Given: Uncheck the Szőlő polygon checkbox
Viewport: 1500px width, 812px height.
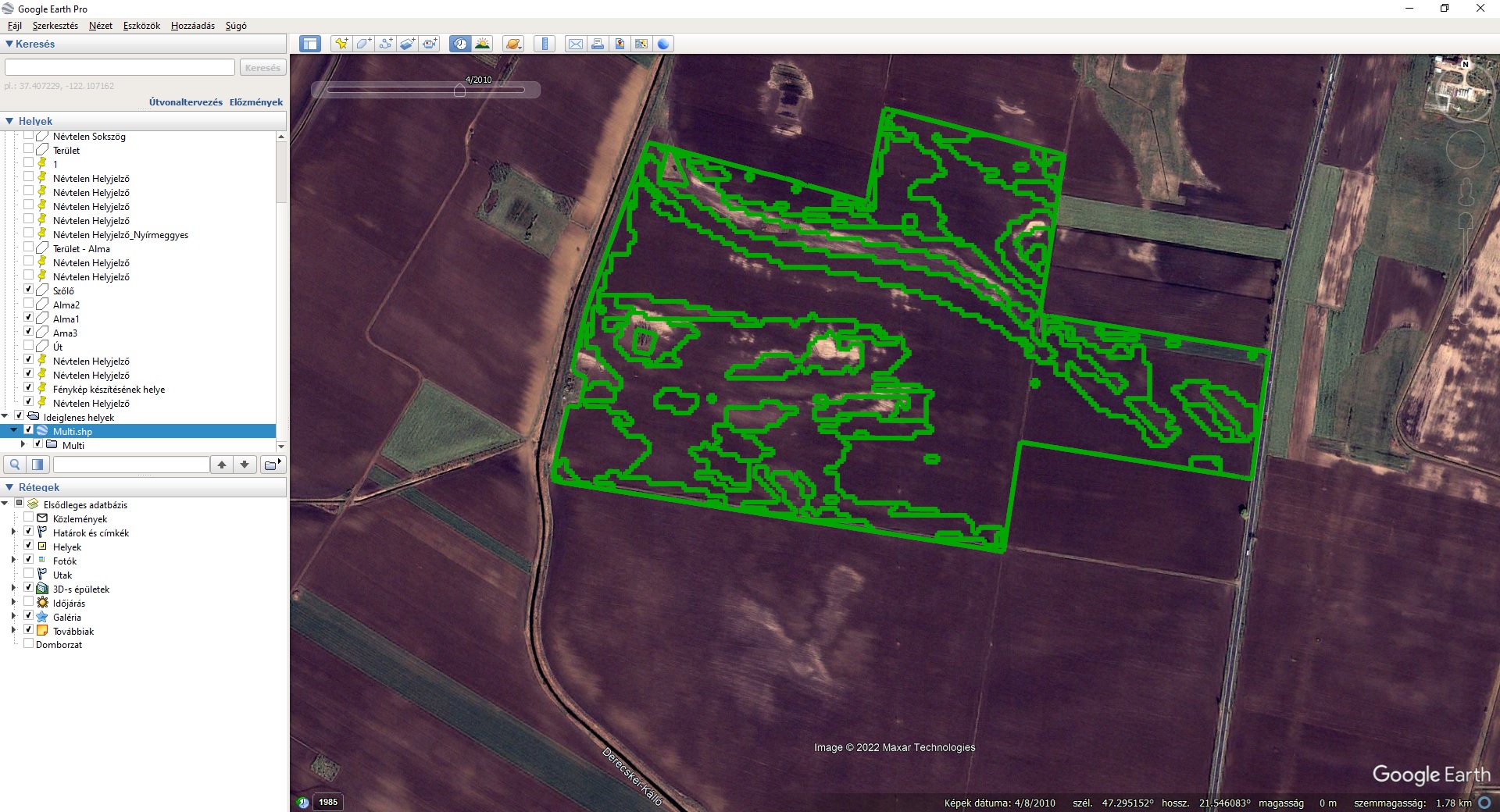Looking at the screenshot, I should tap(29, 290).
